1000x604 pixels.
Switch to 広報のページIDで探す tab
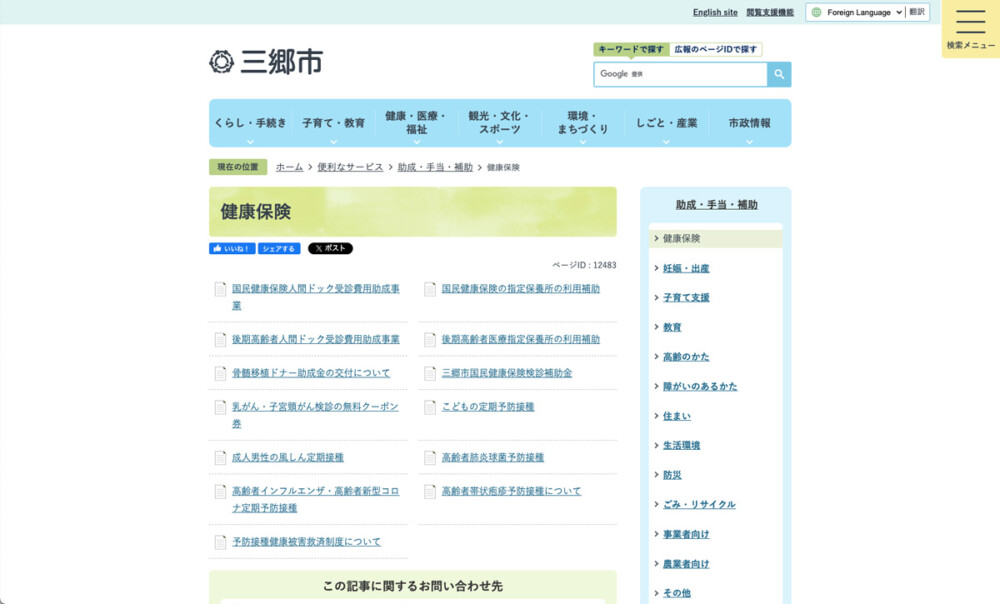click(715, 49)
